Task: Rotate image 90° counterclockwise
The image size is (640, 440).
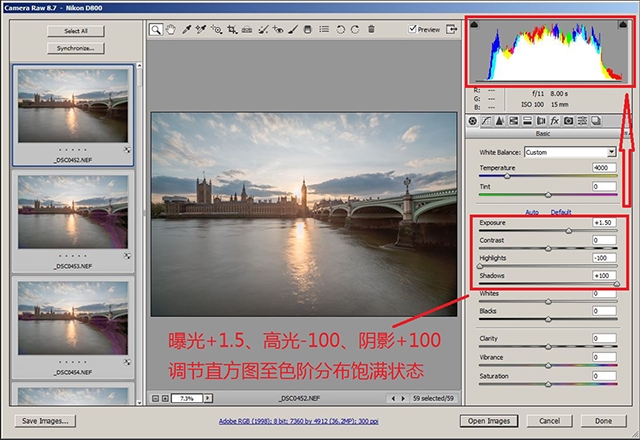Action: (x=341, y=30)
